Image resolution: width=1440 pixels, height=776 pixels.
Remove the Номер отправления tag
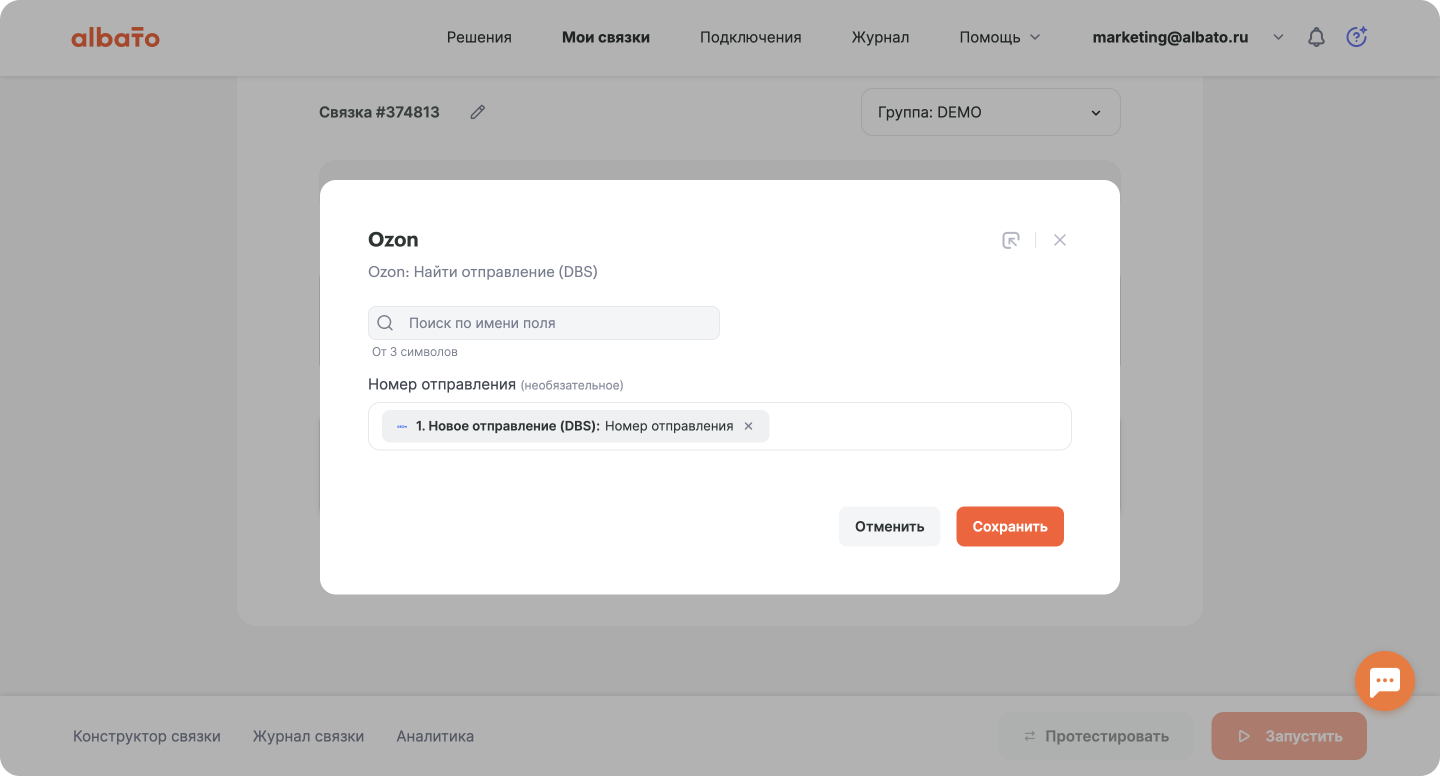click(x=748, y=426)
